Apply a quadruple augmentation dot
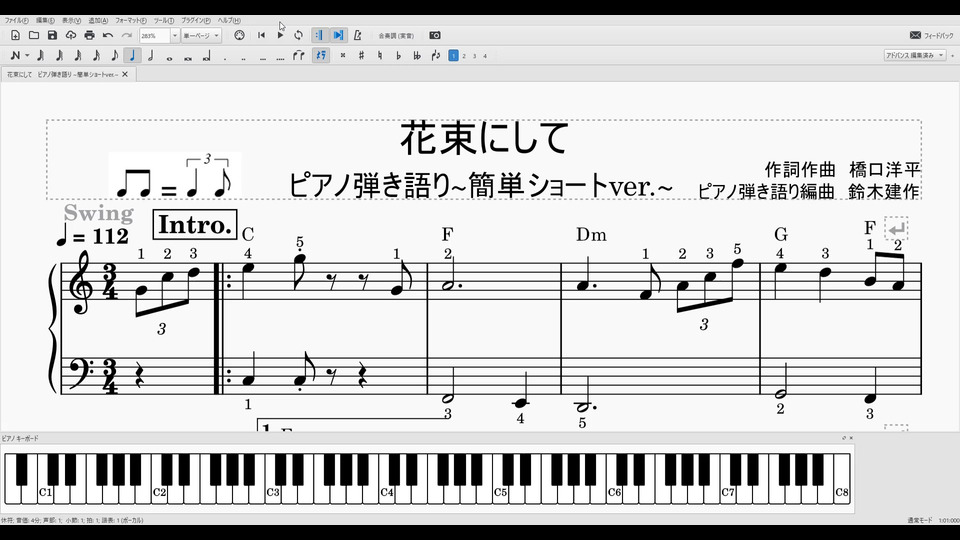Viewport: 960px width, 540px height. tap(280, 59)
